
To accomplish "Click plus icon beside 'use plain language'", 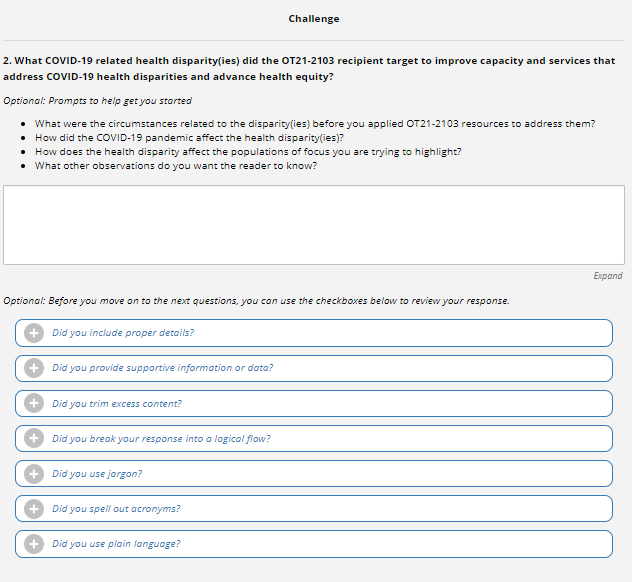I will tap(33, 544).
